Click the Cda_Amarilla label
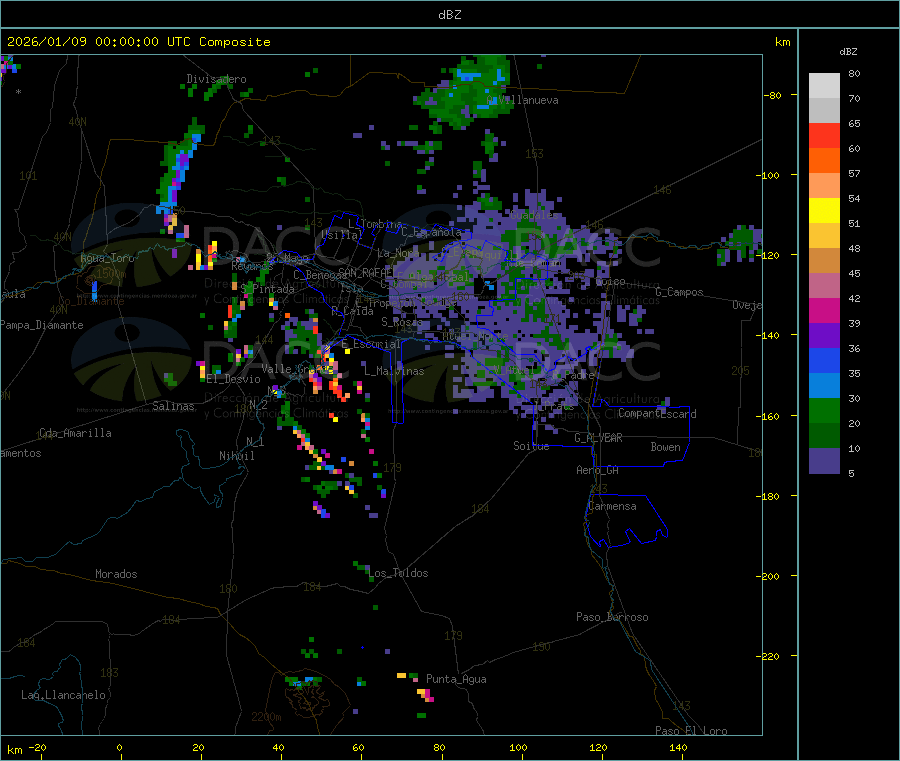Screen dimensions: 900x761 click(75, 433)
